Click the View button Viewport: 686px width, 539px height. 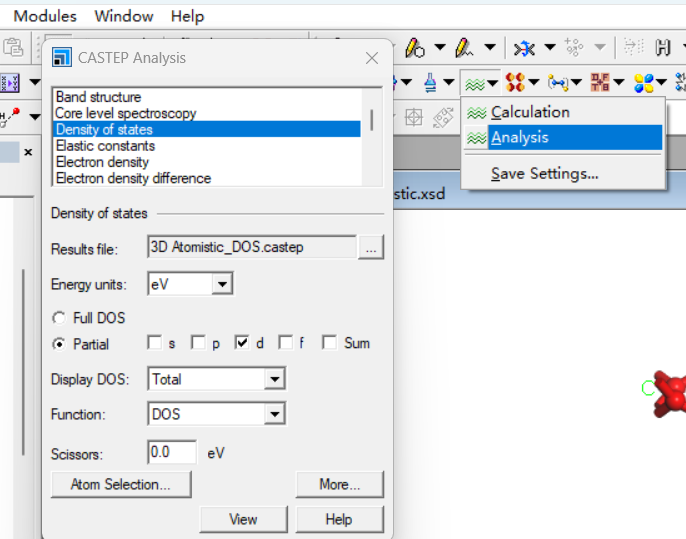coord(244,519)
